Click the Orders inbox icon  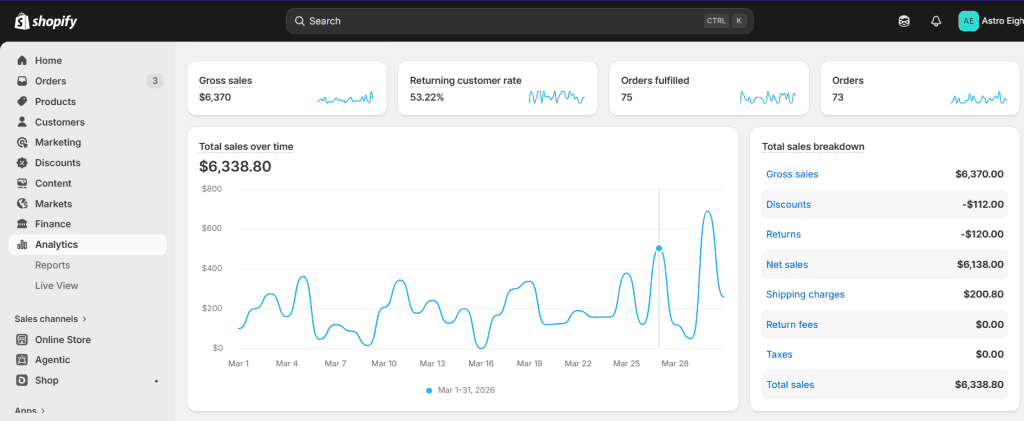click(22, 81)
